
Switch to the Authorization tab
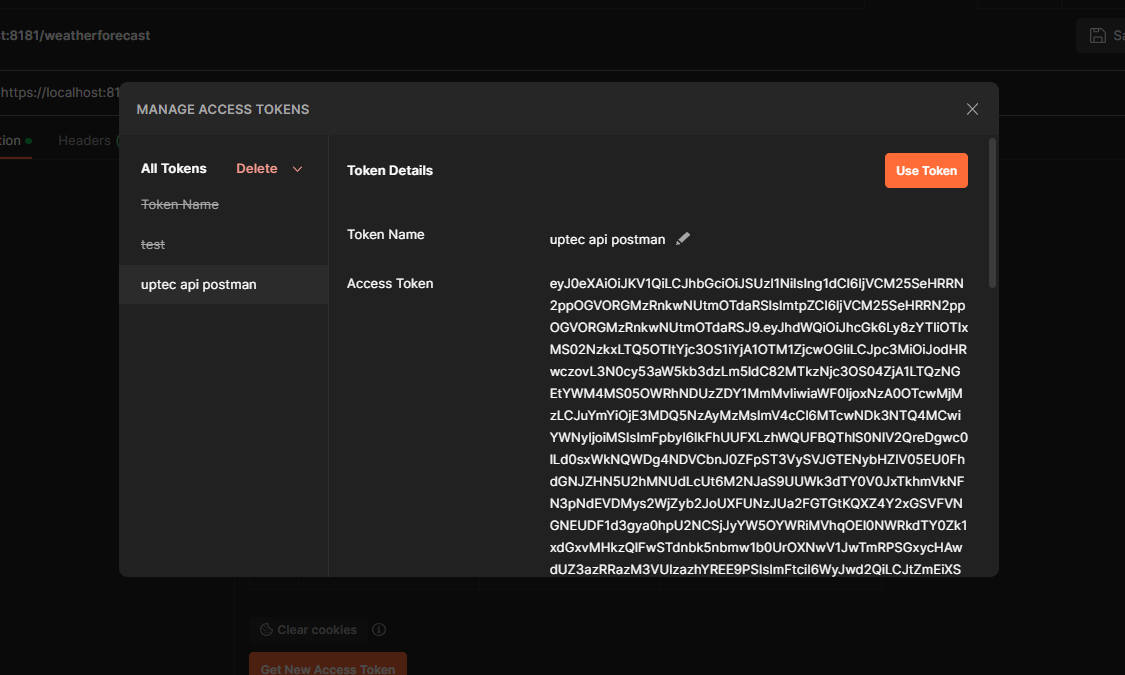tap(10, 141)
